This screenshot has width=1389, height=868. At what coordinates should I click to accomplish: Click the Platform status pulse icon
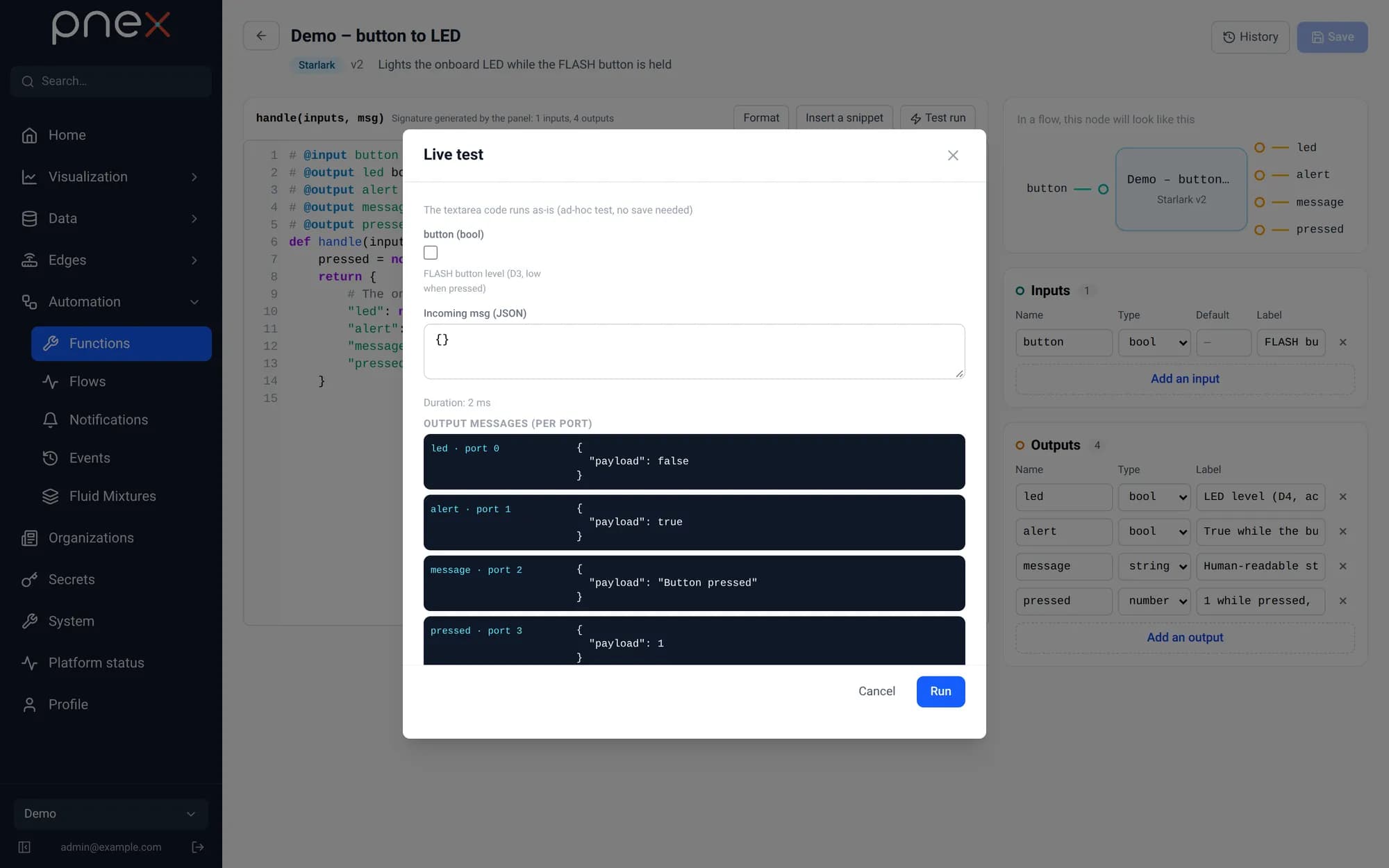(x=29, y=663)
